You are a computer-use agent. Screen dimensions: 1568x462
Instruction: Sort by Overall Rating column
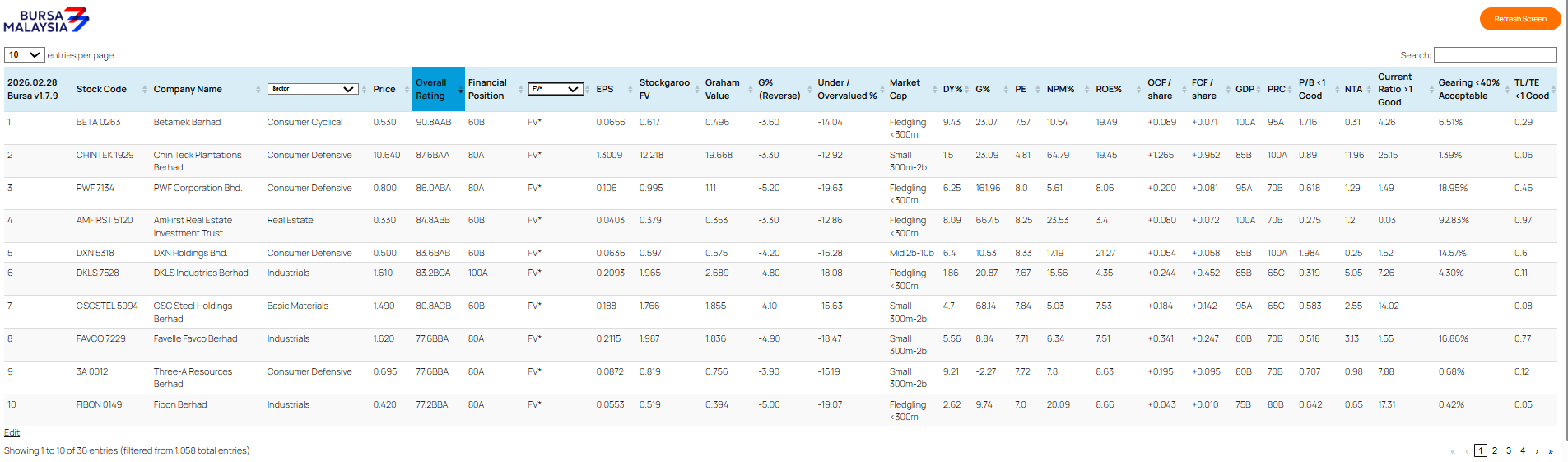point(432,89)
